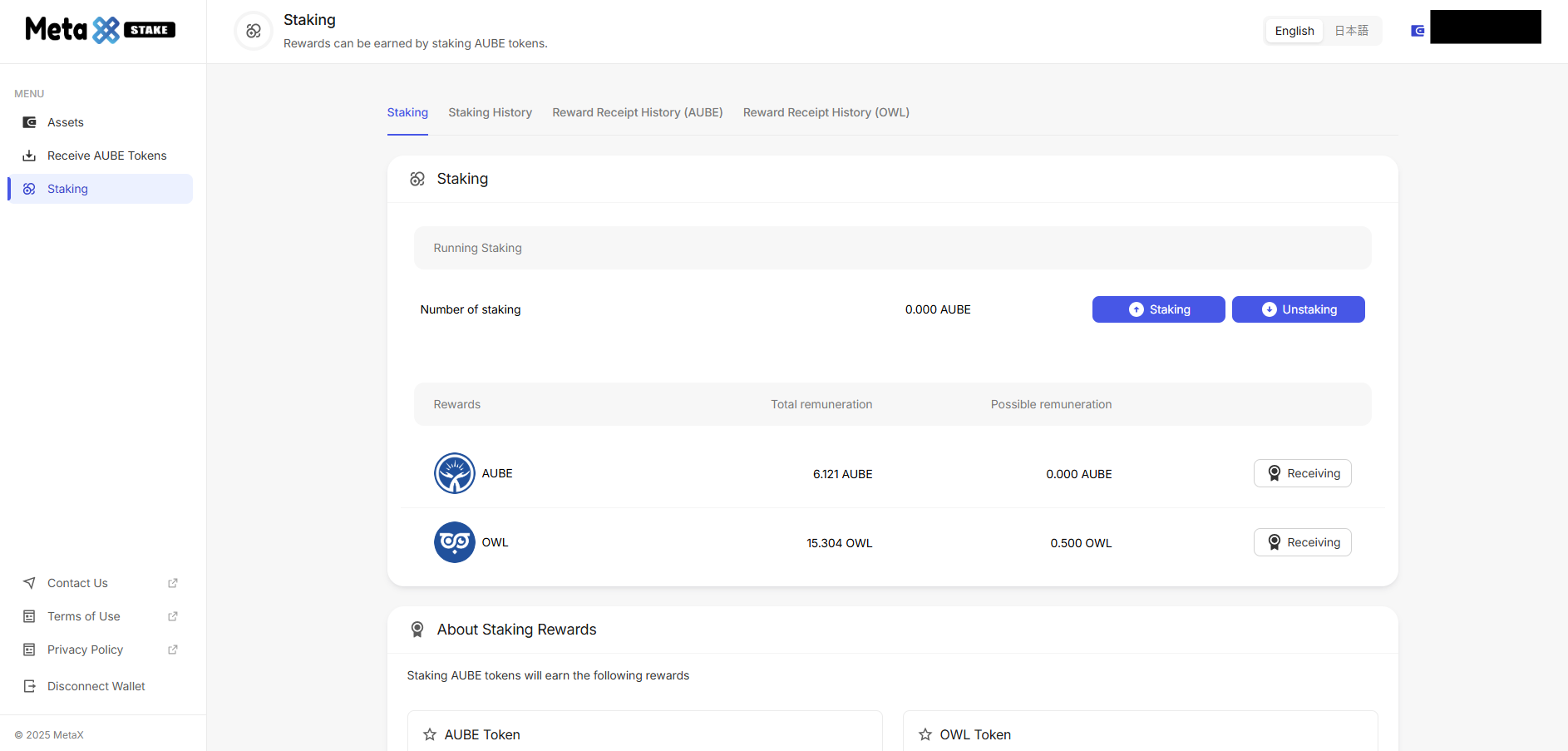
Task: Open Reward Receipt History (OWL) tab
Action: point(826,112)
